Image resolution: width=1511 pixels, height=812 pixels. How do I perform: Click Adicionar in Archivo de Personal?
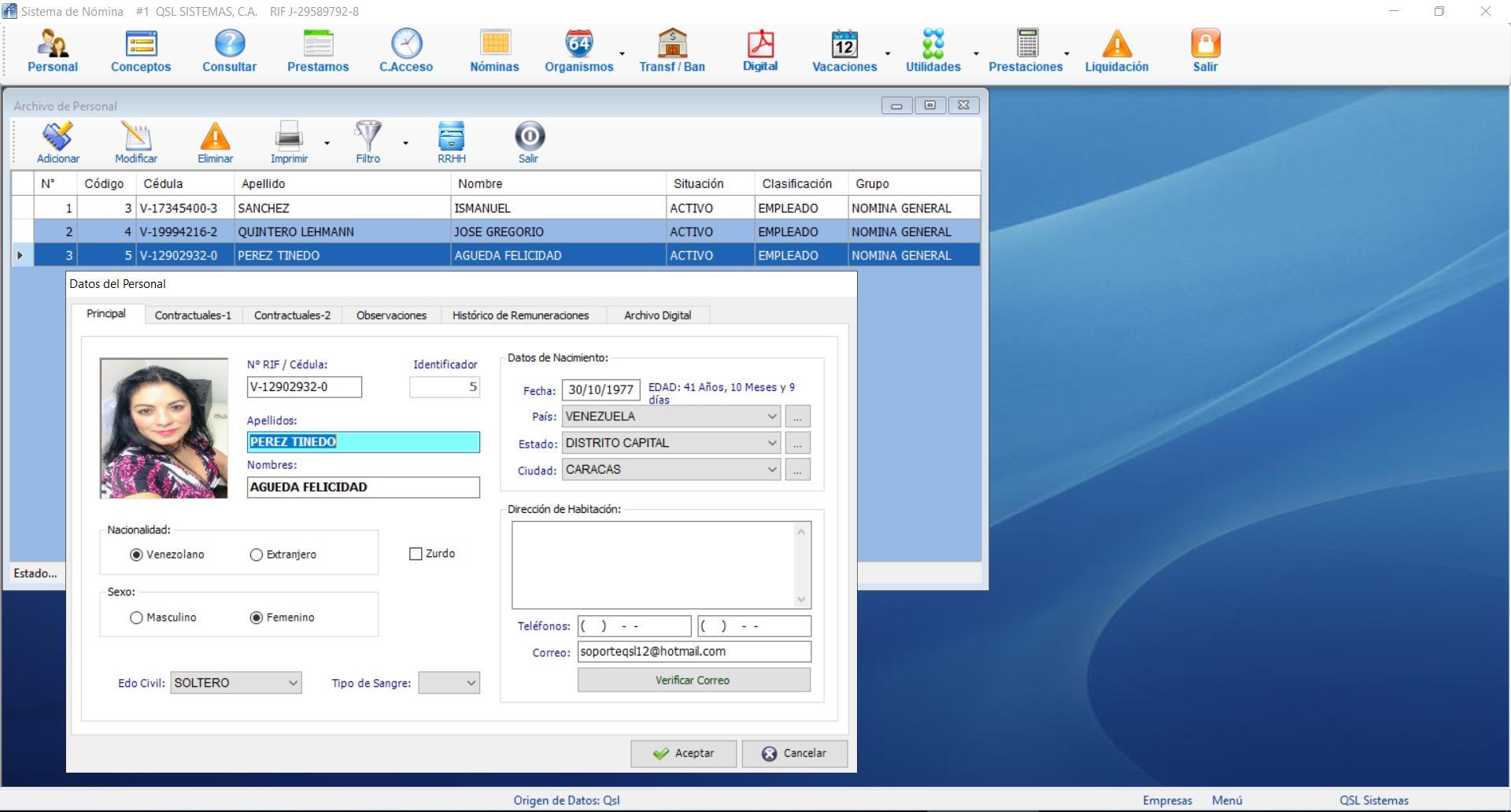click(58, 142)
